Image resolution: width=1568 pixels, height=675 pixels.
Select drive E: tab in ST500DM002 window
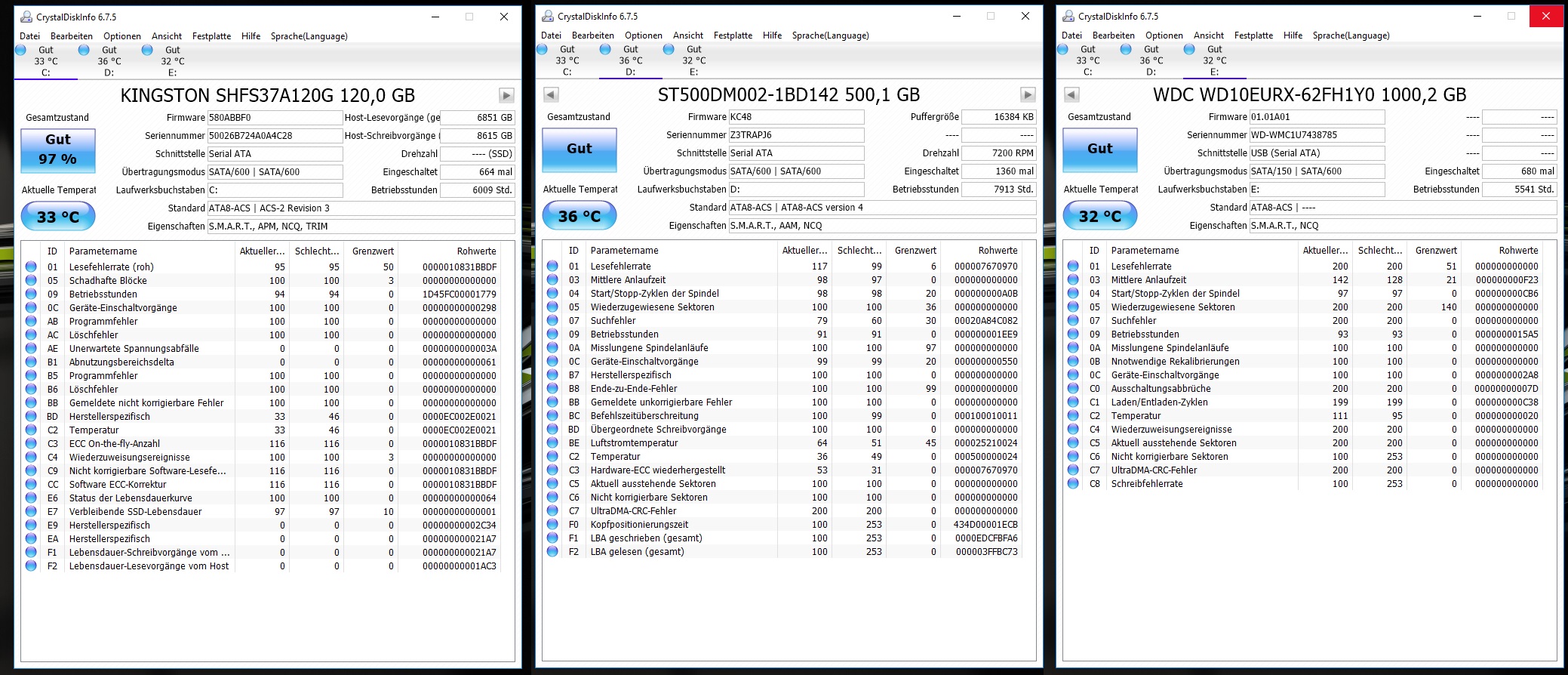coord(693,60)
